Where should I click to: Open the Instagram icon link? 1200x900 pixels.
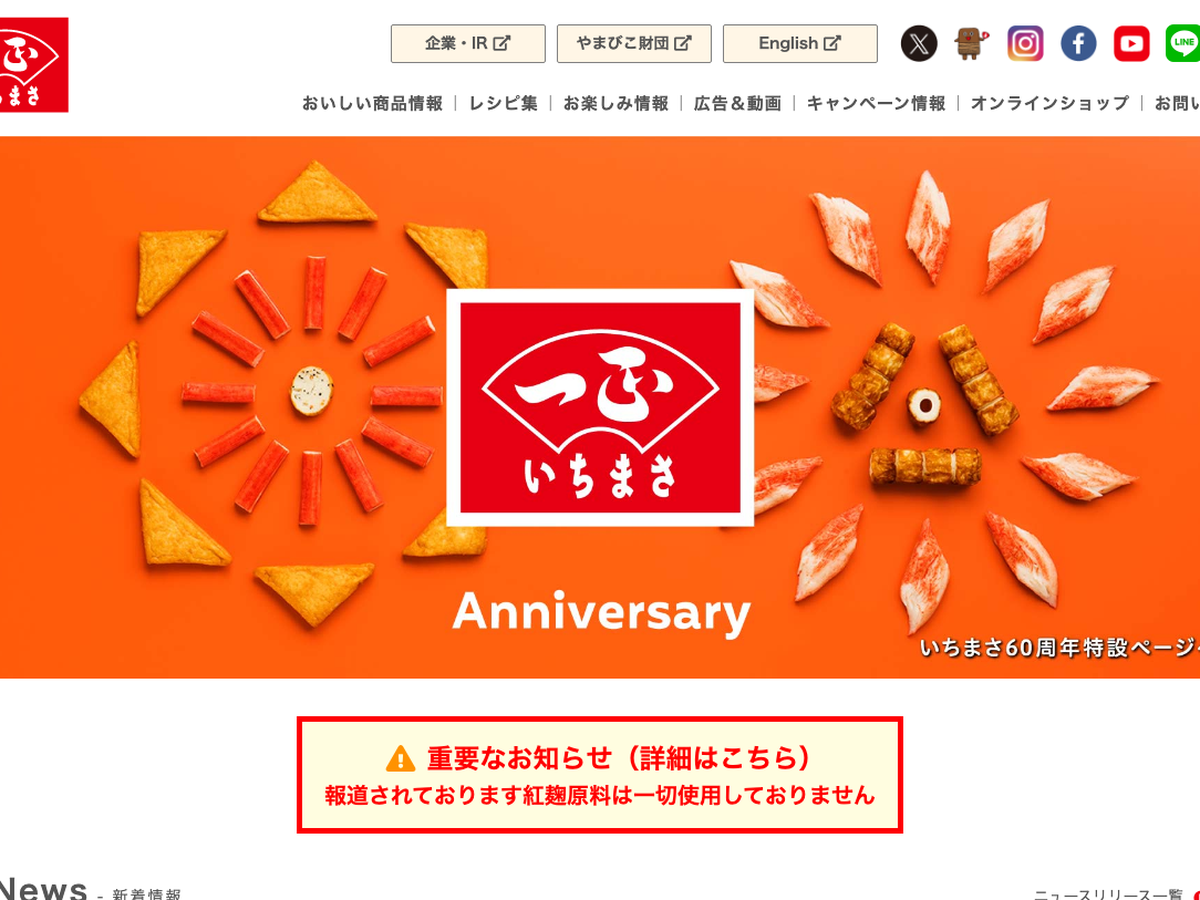(1025, 43)
